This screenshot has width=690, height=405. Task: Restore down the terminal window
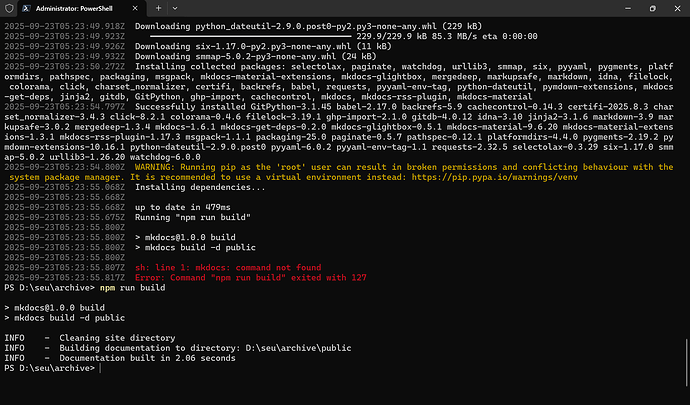[x=653, y=8]
